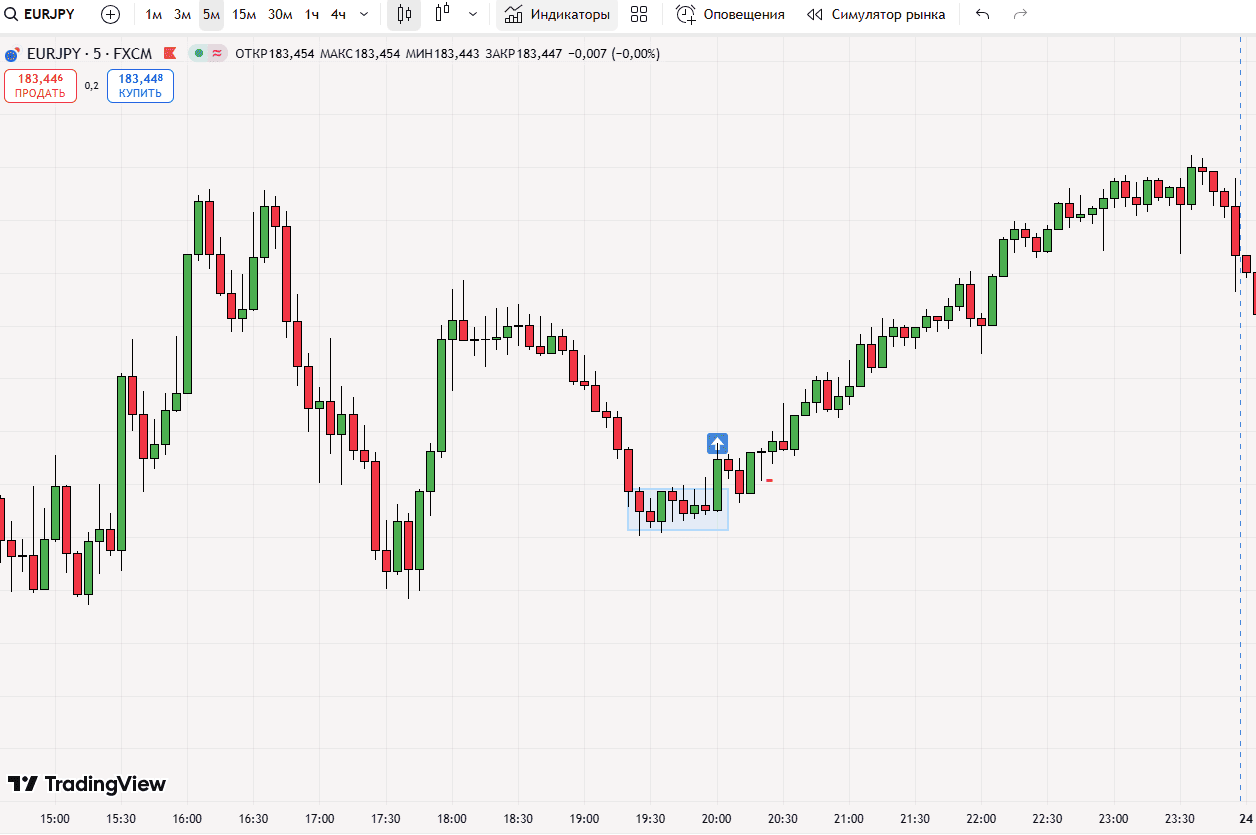This screenshot has height=835, width=1256.
Task: Select the 1m timeframe
Action: [153, 15]
